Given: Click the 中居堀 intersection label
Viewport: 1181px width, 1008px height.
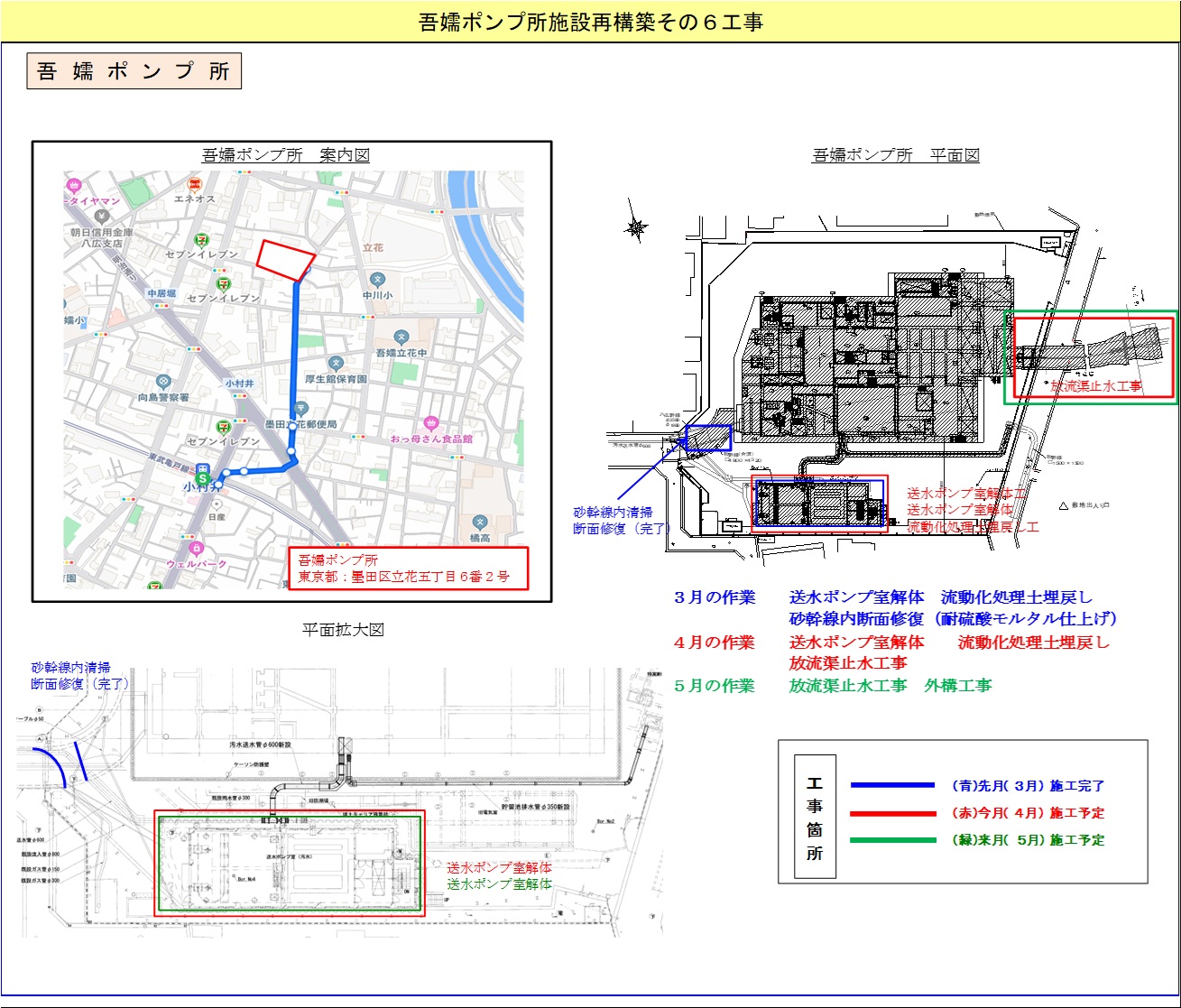Looking at the screenshot, I should 162,294.
